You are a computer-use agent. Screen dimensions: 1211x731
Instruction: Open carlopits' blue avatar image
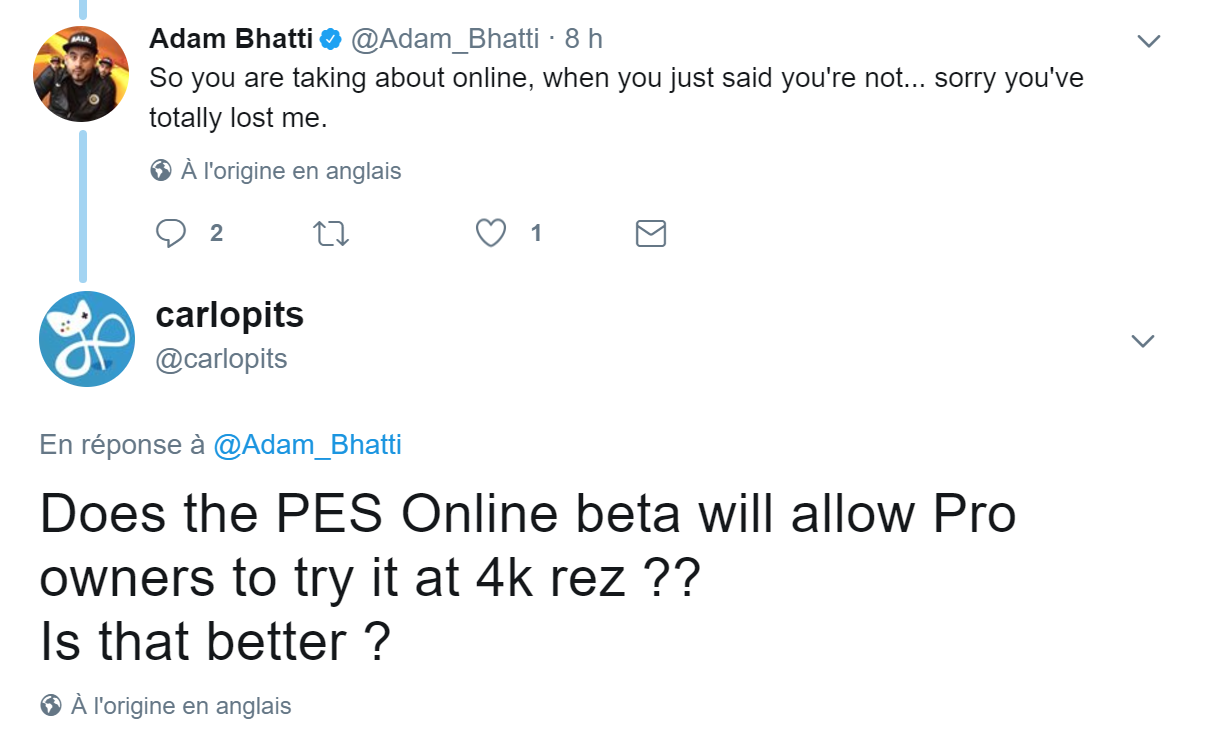point(87,339)
